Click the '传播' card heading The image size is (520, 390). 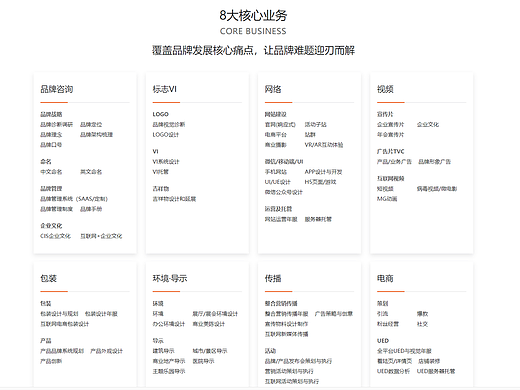click(273, 278)
